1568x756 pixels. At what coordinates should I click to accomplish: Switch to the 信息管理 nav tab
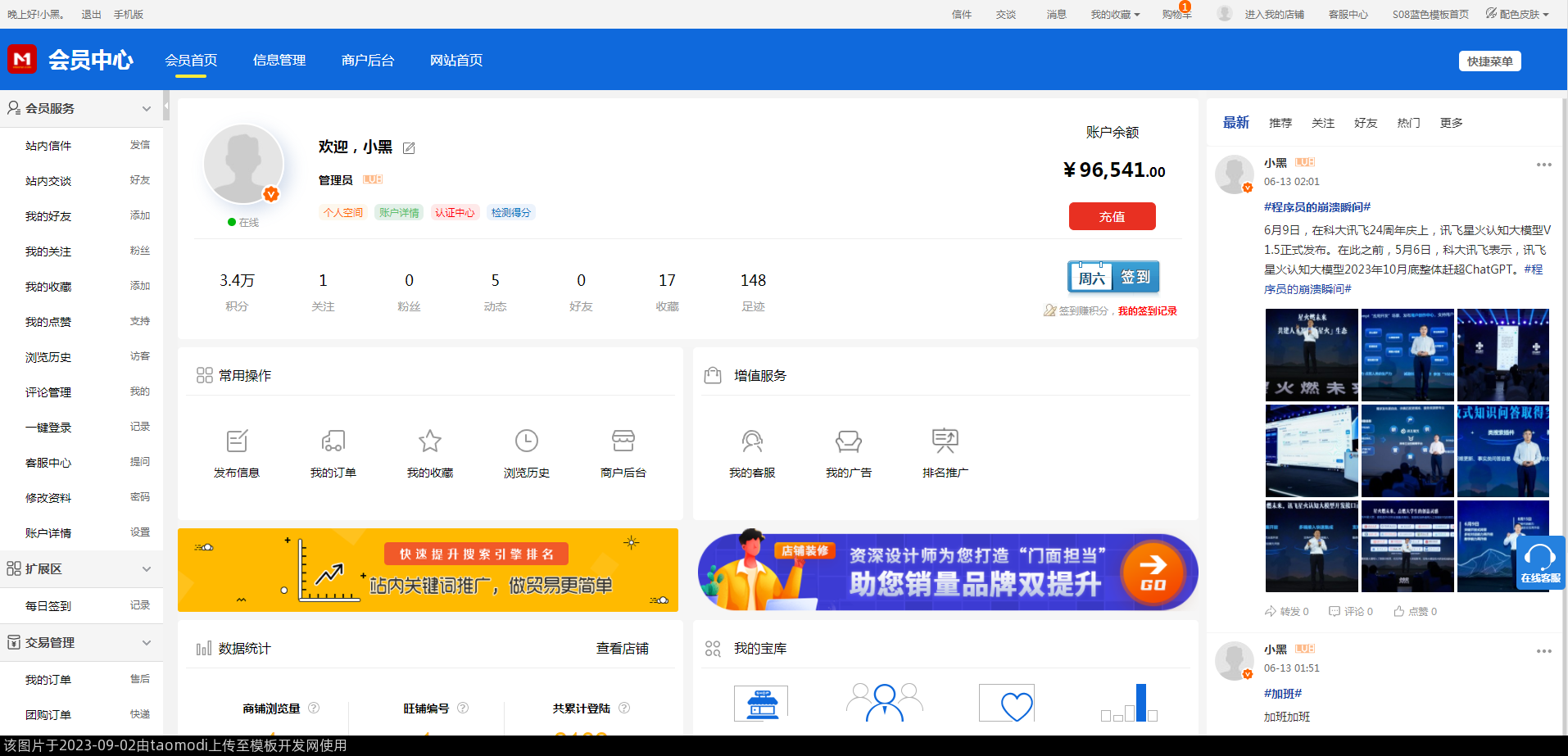[279, 60]
